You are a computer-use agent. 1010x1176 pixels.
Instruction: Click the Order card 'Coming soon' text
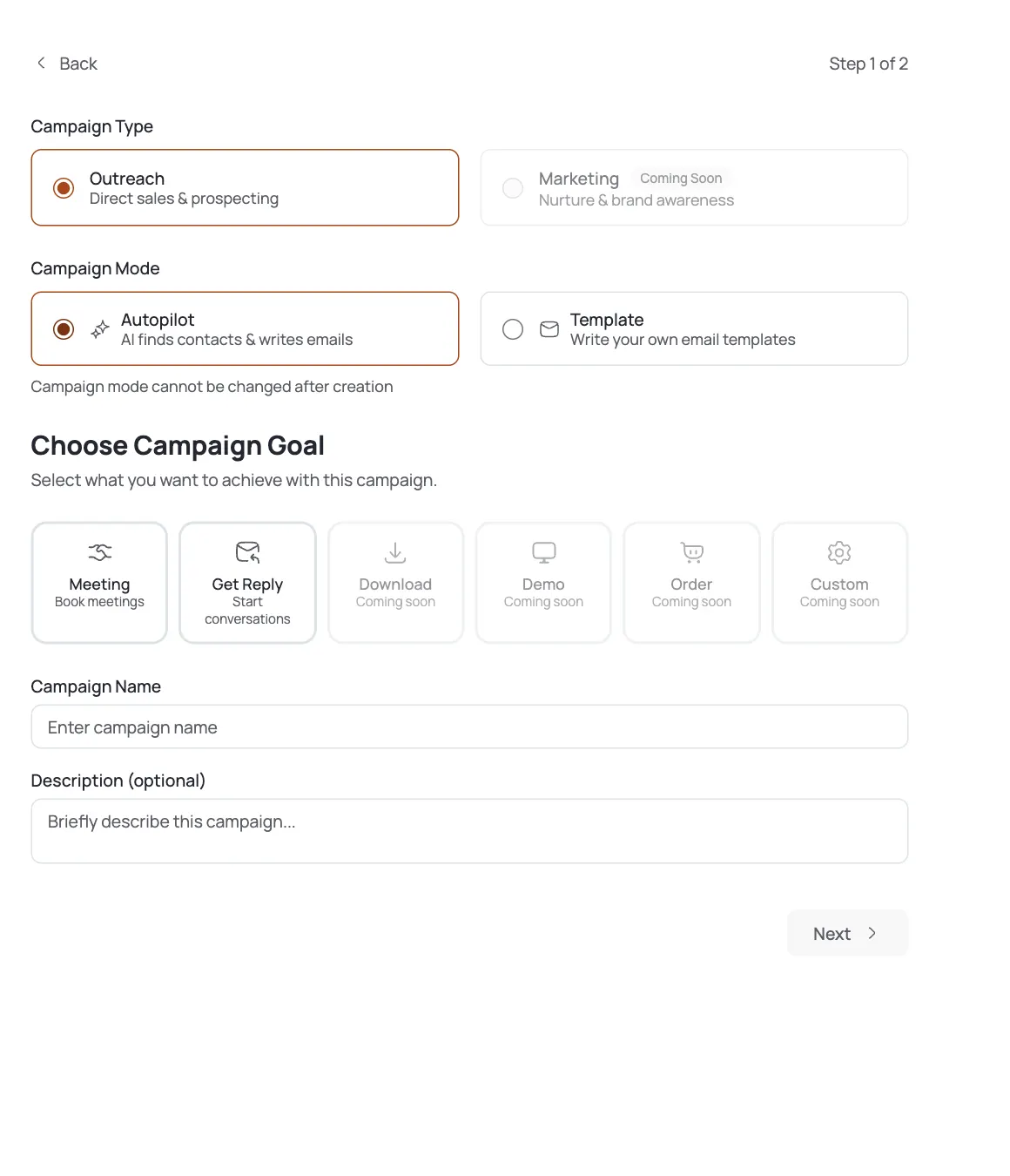pos(691,602)
